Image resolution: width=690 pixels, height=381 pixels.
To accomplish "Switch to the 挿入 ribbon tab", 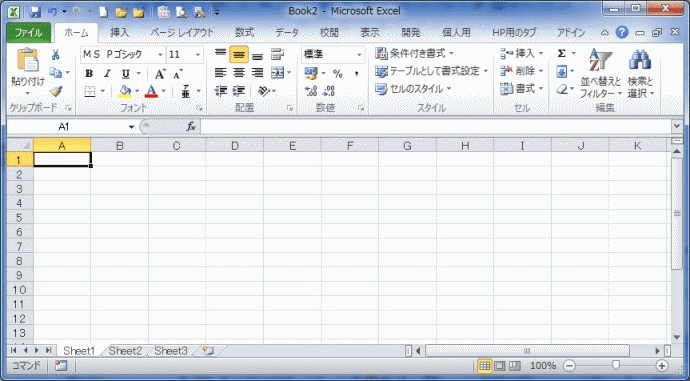I will (x=120, y=33).
